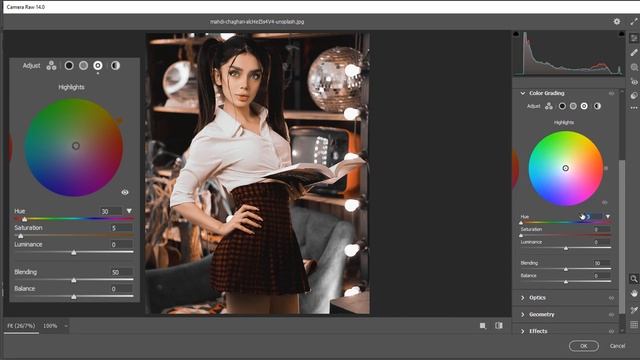Toggle Effects panel visibility eye
Screen dimensions: 640x360
pos(611,331)
